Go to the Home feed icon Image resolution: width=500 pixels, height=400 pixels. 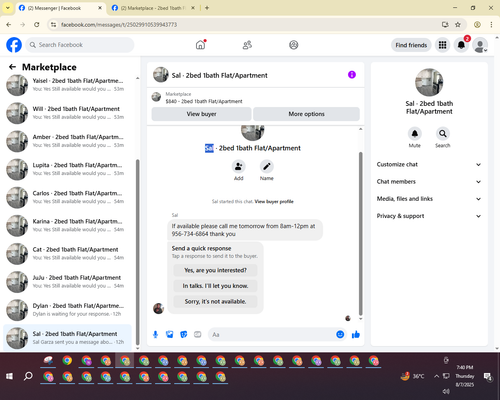200,45
